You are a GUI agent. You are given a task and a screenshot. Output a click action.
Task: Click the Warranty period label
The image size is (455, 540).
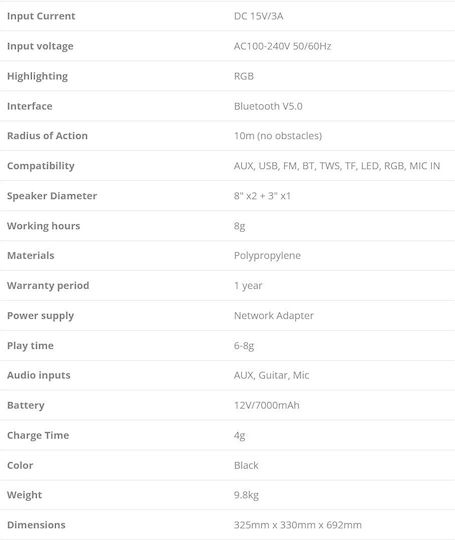pyautogui.click(x=48, y=286)
